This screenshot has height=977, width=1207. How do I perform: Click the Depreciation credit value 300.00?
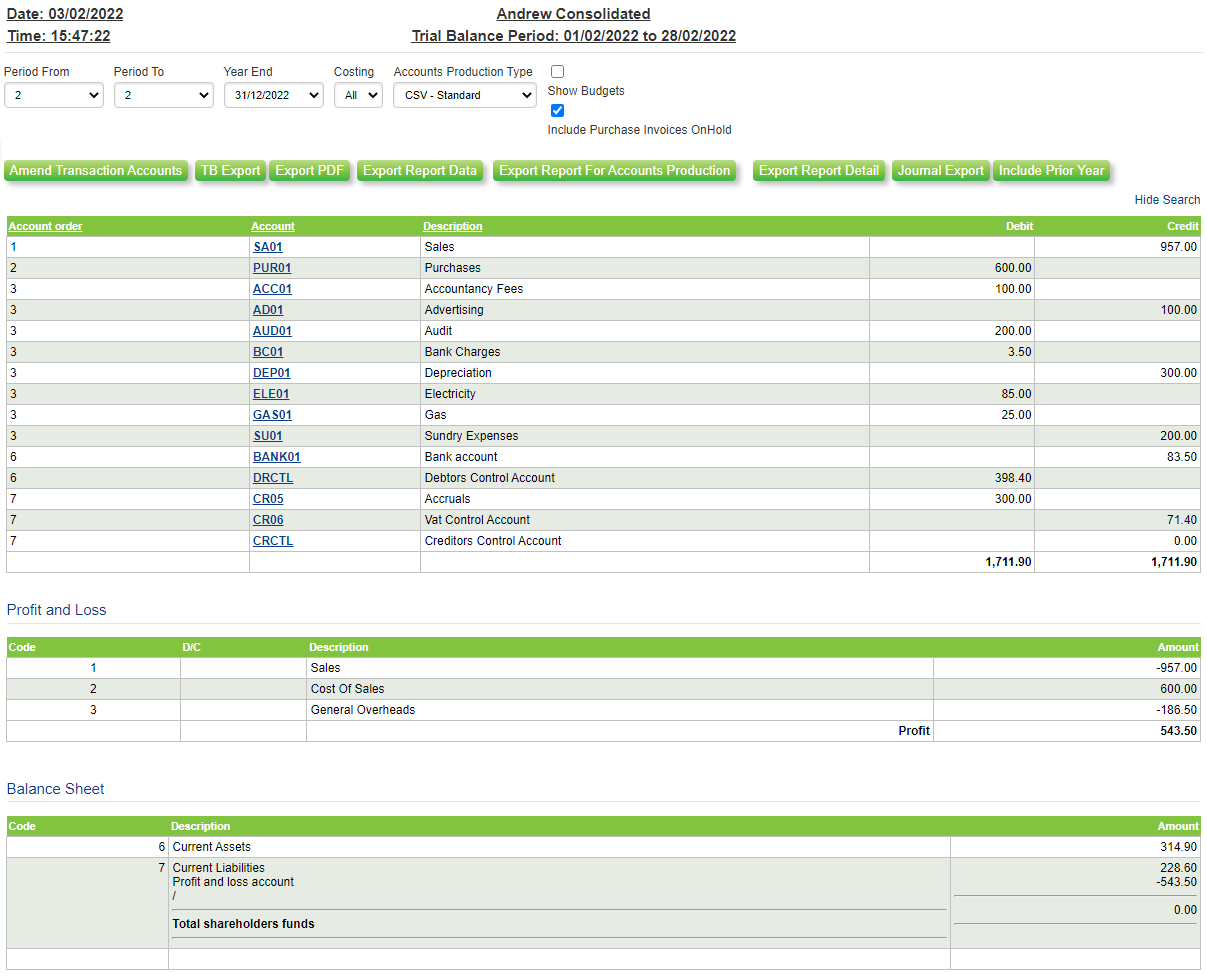pos(1178,373)
